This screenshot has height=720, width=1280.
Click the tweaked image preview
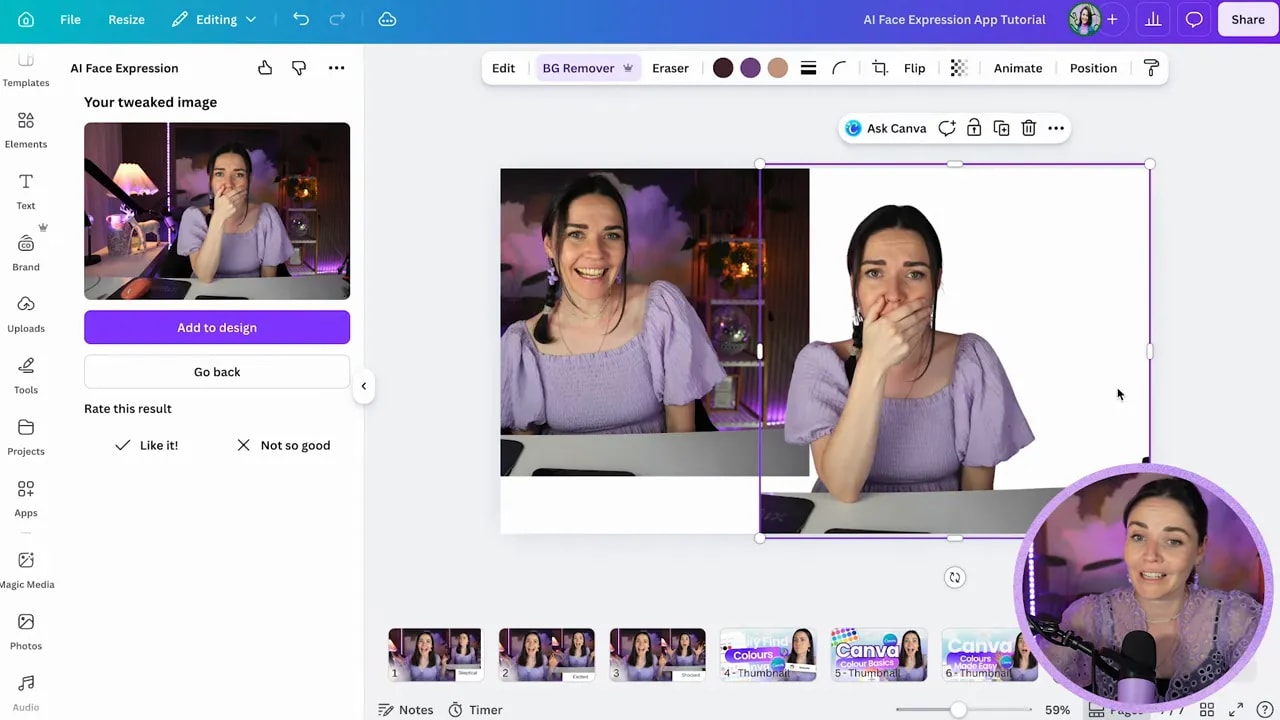tap(217, 211)
